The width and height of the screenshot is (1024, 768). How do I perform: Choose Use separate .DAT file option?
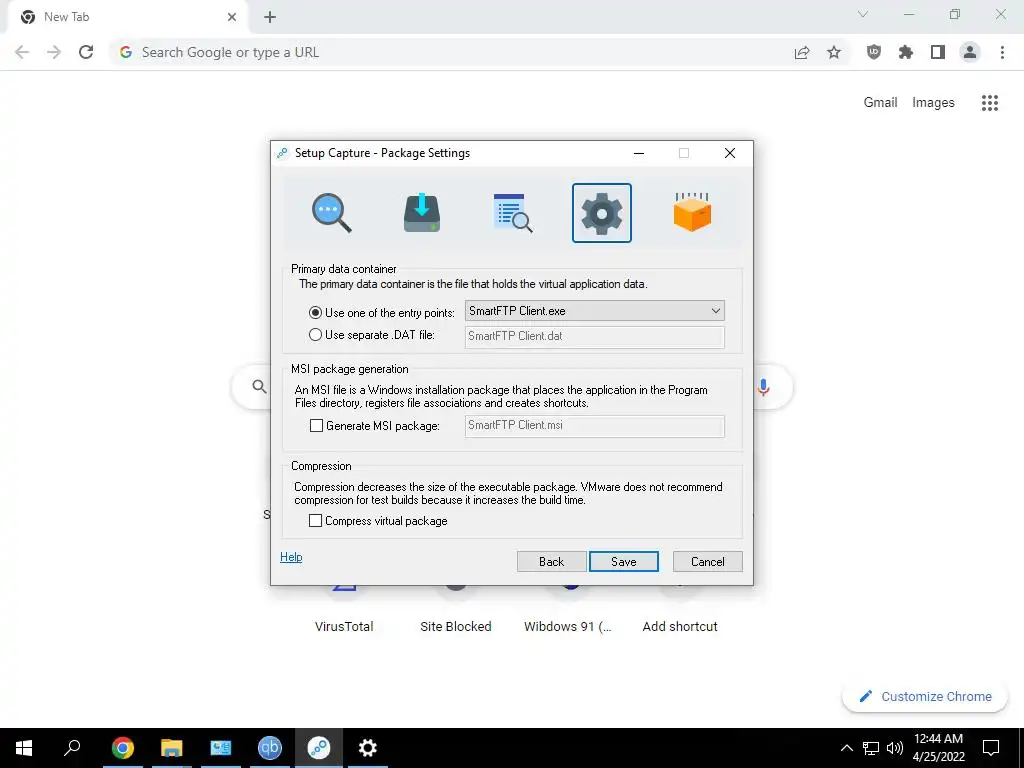[x=372, y=335]
